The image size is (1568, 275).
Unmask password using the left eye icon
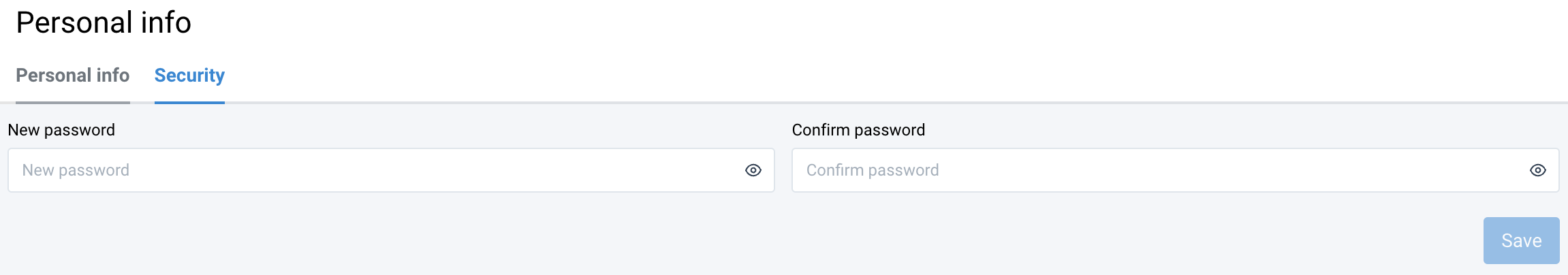753,170
